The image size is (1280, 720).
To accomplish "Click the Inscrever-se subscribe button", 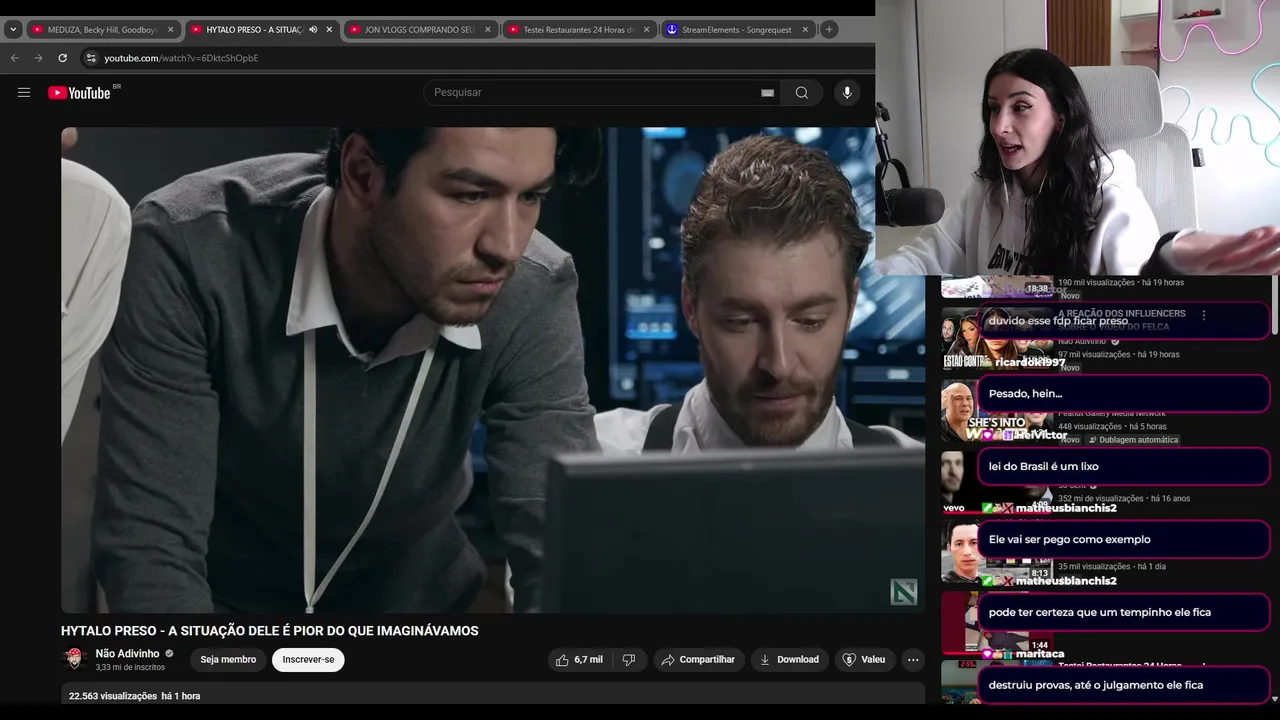I will point(308,660).
